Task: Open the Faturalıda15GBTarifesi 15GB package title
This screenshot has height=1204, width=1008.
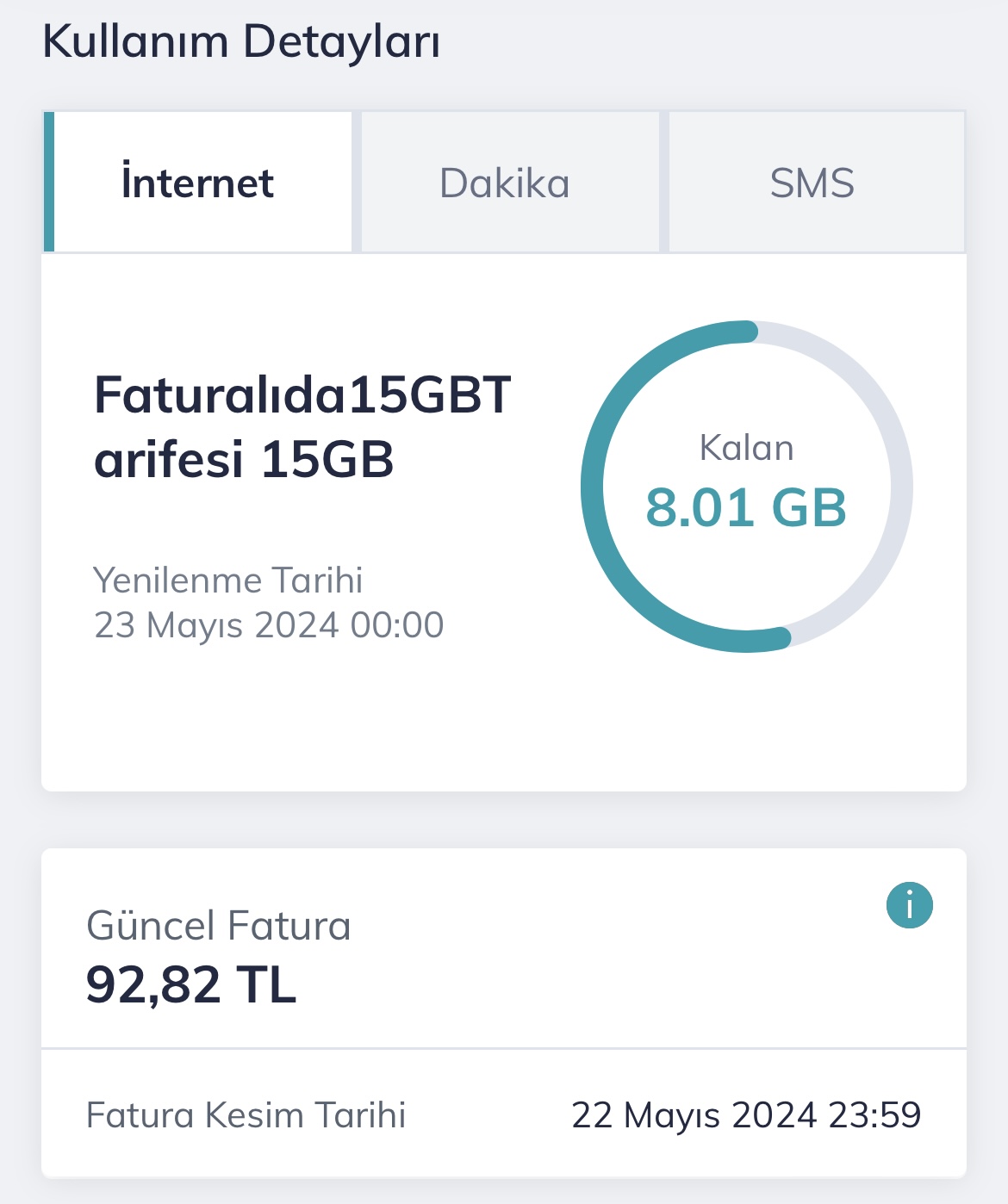Action: tap(302, 426)
